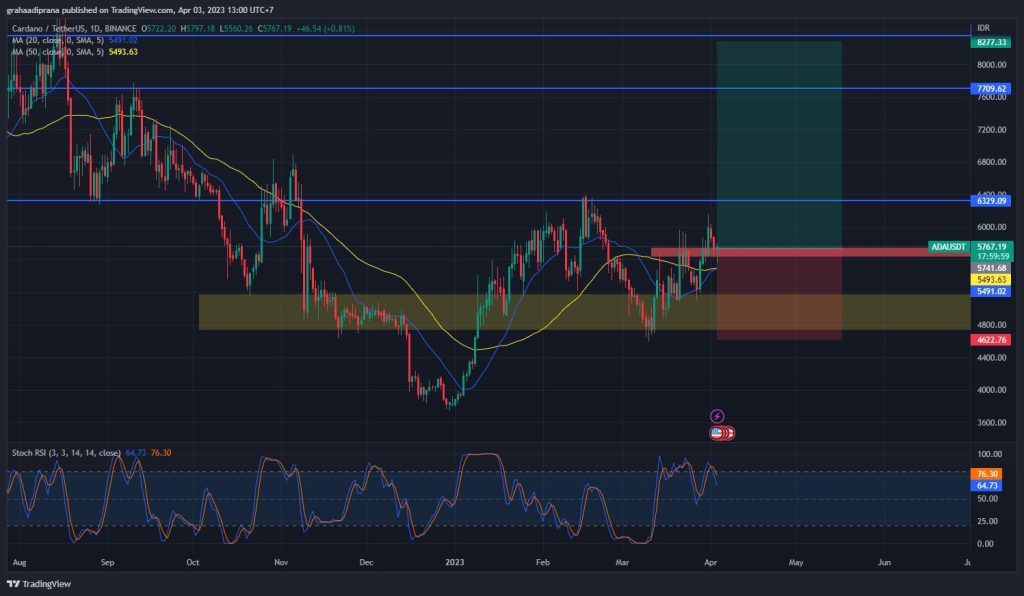Click the Aug label on time axis
The width and height of the screenshot is (1024, 596).
[20, 562]
